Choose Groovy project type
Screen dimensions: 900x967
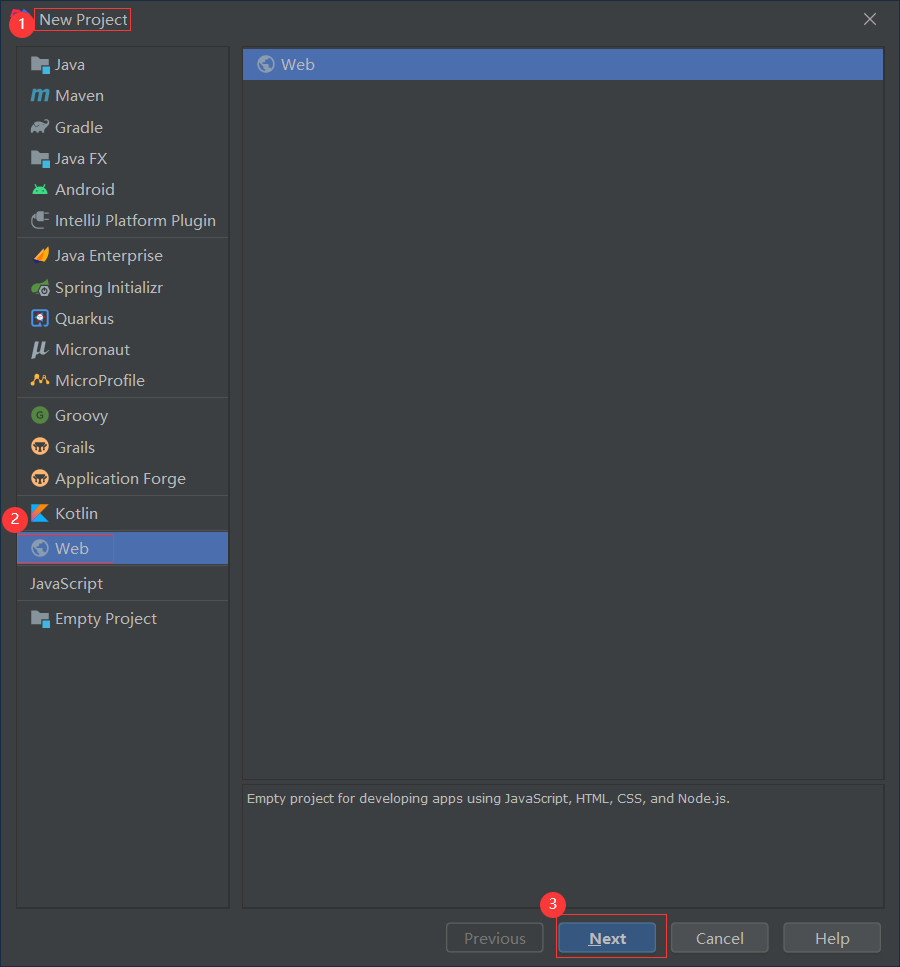point(123,415)
